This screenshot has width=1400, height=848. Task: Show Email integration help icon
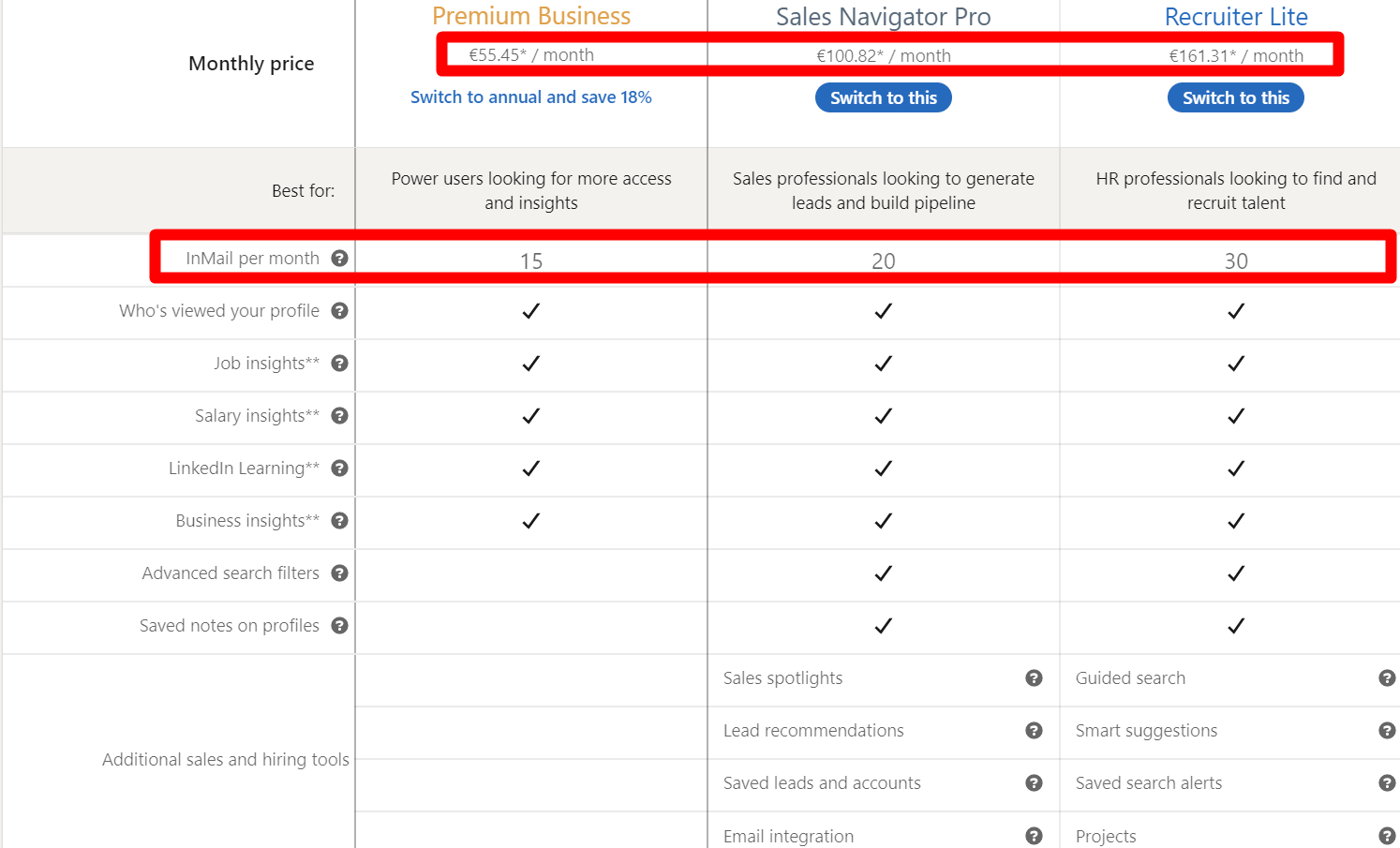(1035, 836)
